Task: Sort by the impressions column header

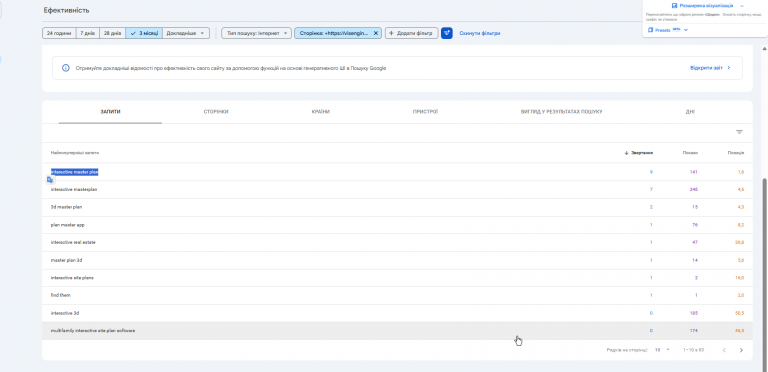Action: tap(690, 153)
